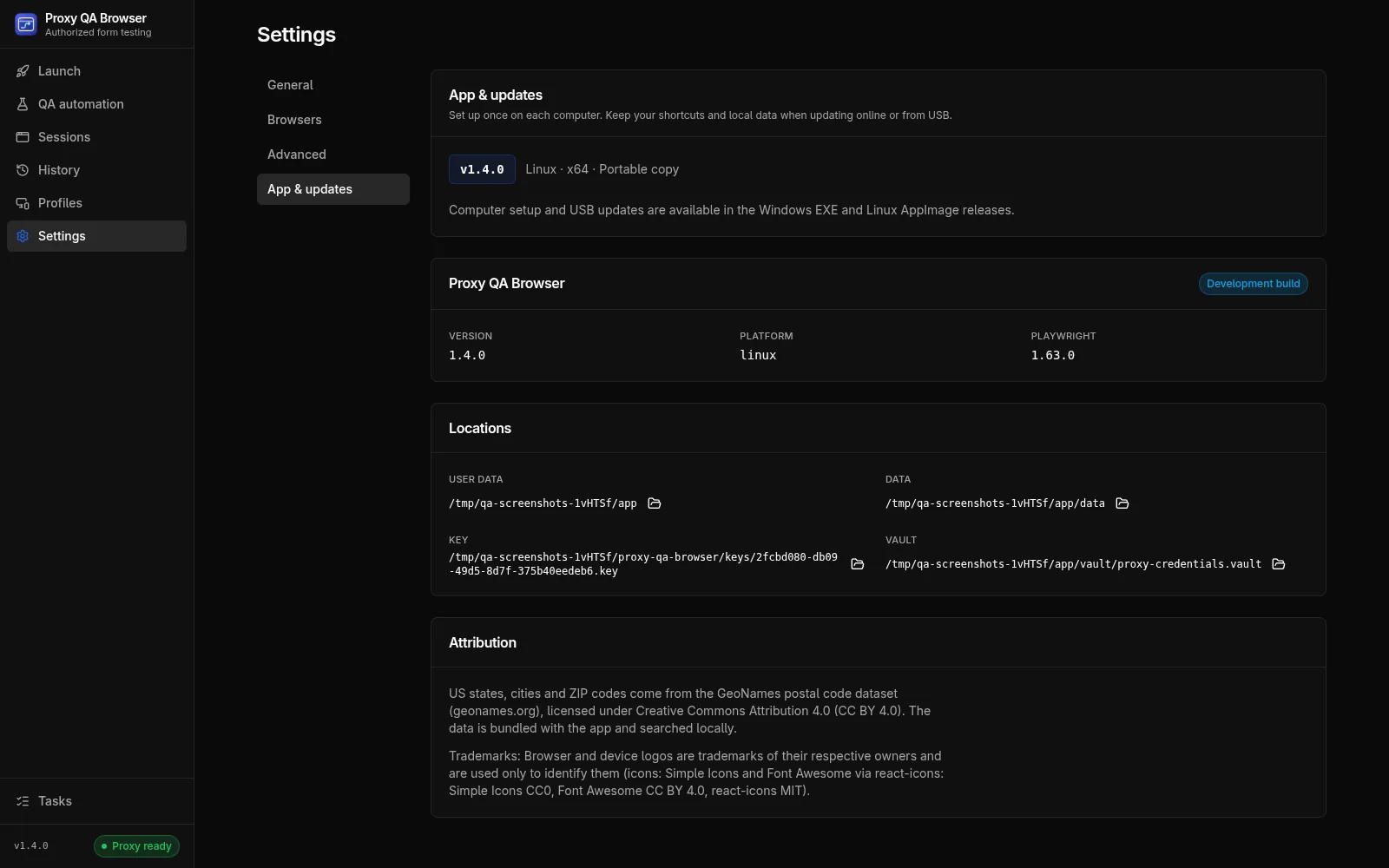Select the App & updates tab

[333, 189]
